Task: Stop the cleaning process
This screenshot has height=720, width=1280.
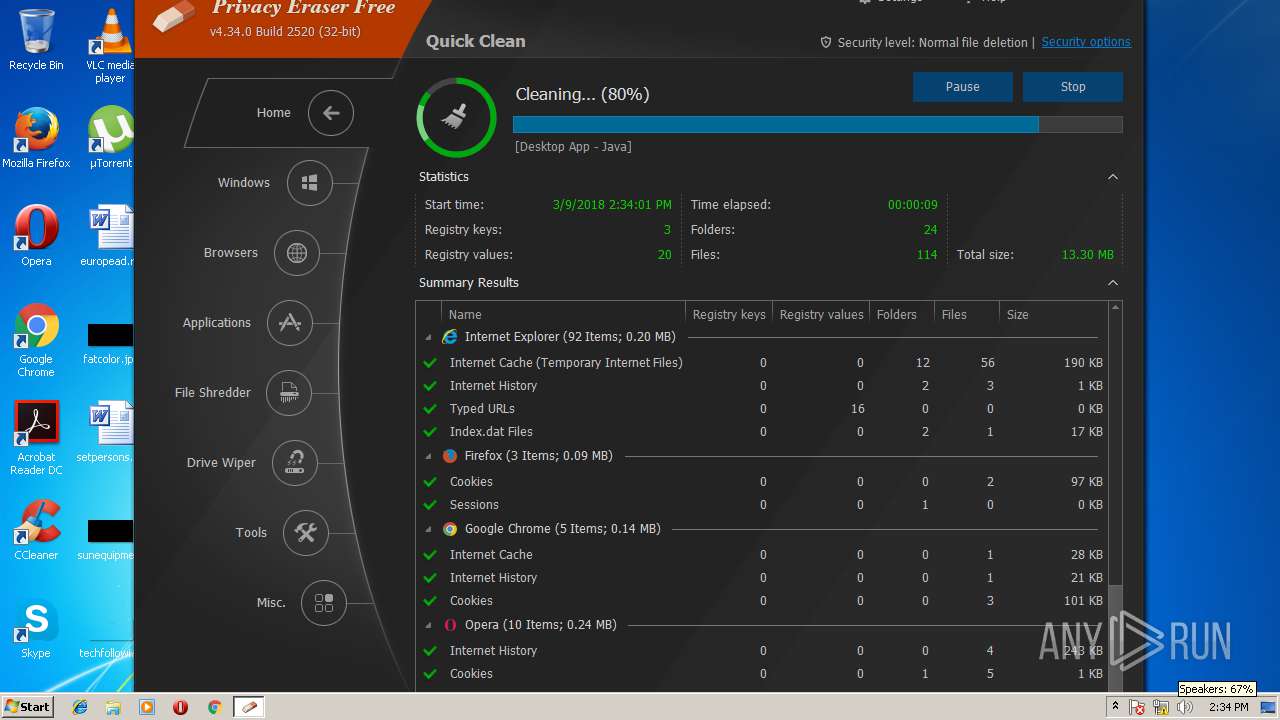Action: (1073, 87)
